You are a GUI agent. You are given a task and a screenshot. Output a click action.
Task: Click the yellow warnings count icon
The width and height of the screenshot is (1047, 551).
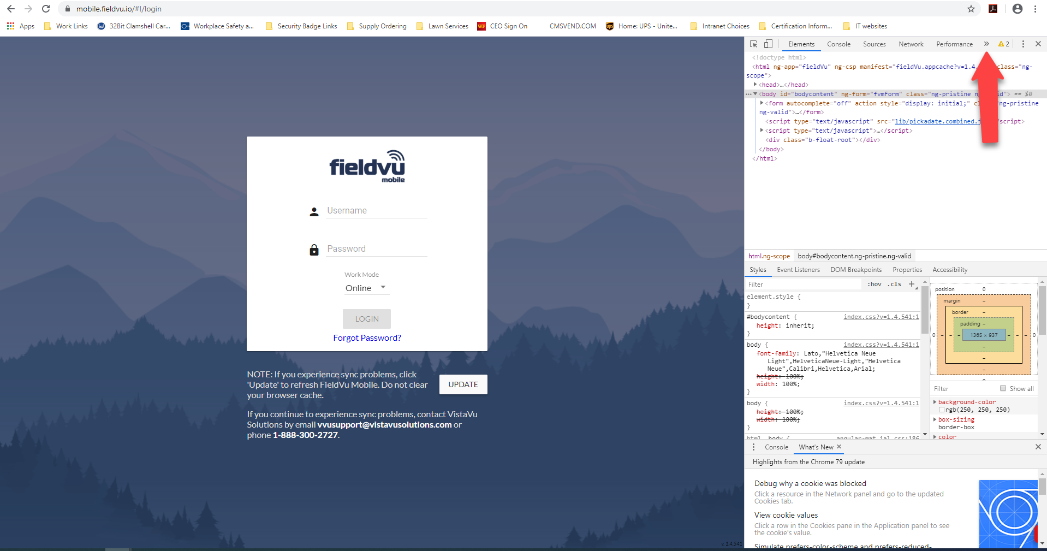tap(1004, 44)
